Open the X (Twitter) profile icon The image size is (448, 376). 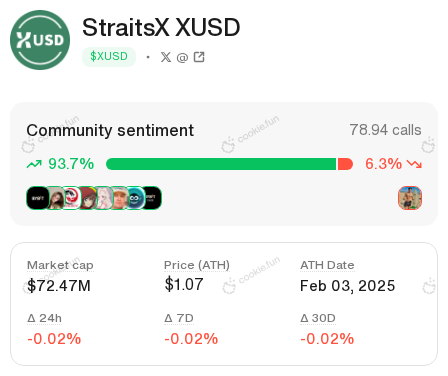tap(166, 57)
